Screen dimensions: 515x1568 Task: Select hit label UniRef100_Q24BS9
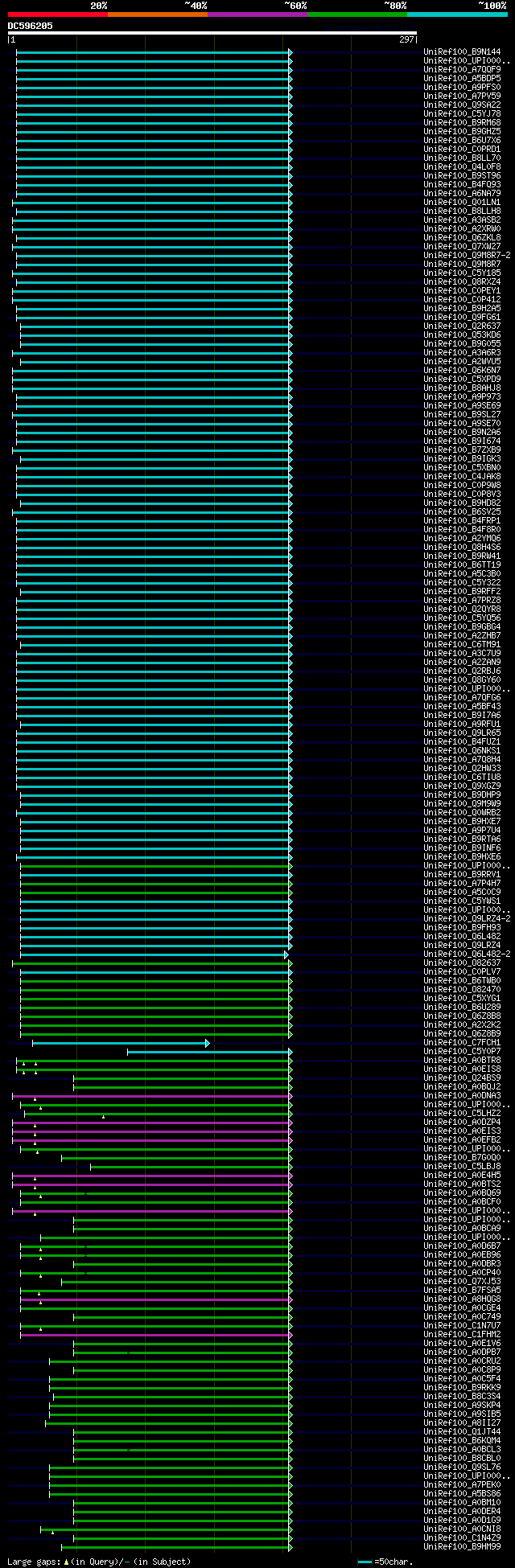[462, 1078]
